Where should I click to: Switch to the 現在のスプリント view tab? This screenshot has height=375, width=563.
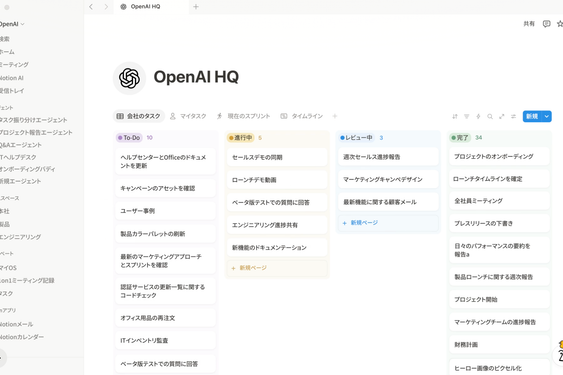pos(243,116)
